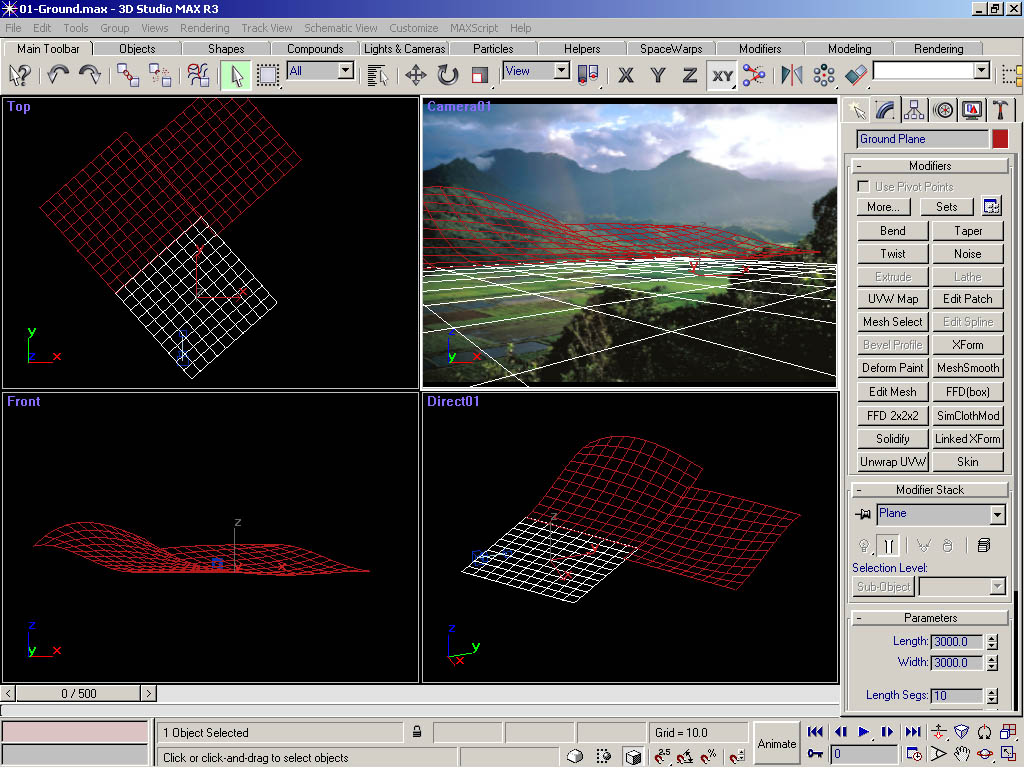Turn on the Animate button
The image size is (1024, 768).
tap(776, 744)
